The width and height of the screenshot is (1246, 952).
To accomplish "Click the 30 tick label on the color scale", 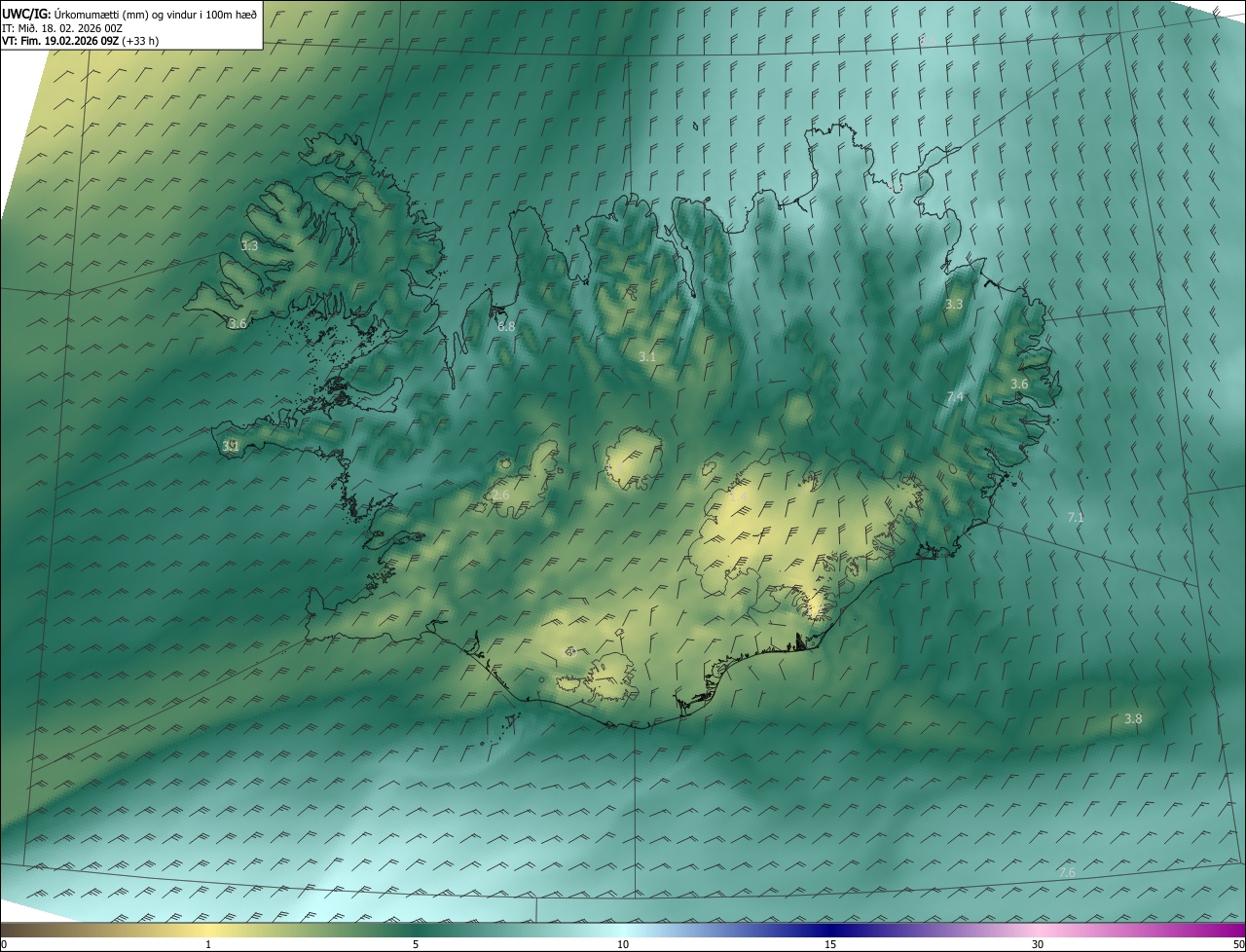I will tap(1038, 944).
